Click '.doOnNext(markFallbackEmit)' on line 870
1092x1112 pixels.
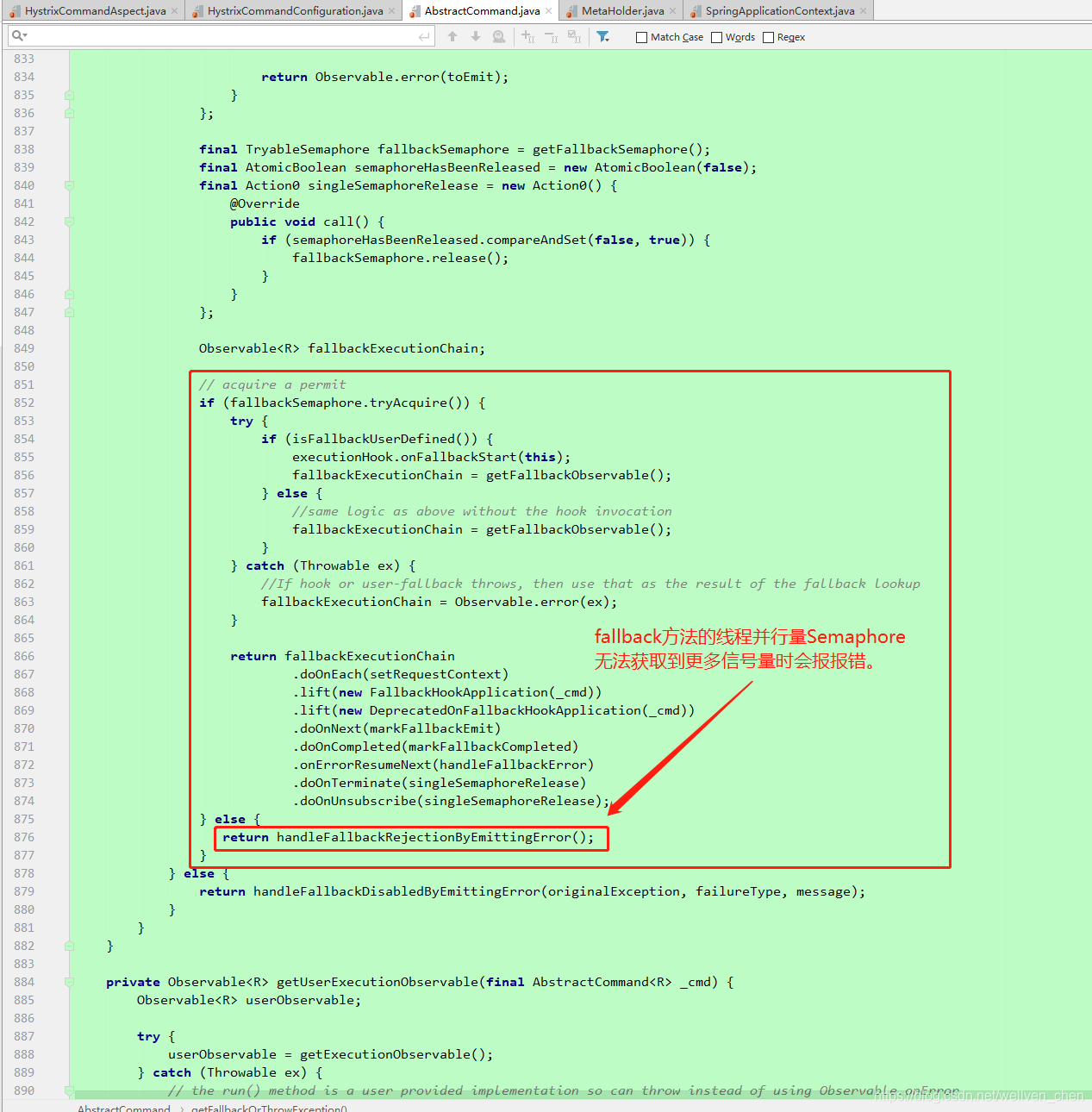(x=396, y=728)
